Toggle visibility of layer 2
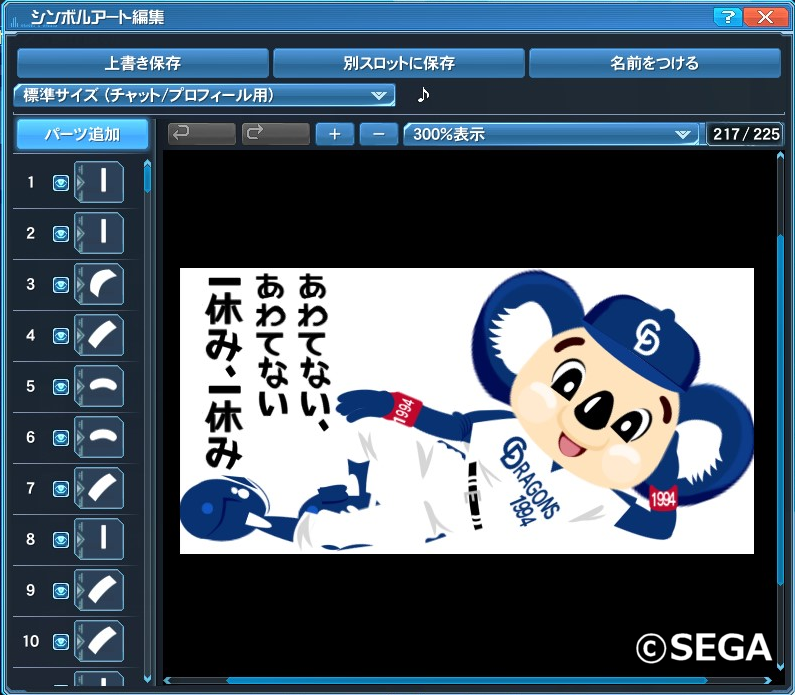The width and height of the screenshot is (795, 695). tap(61, 234)
